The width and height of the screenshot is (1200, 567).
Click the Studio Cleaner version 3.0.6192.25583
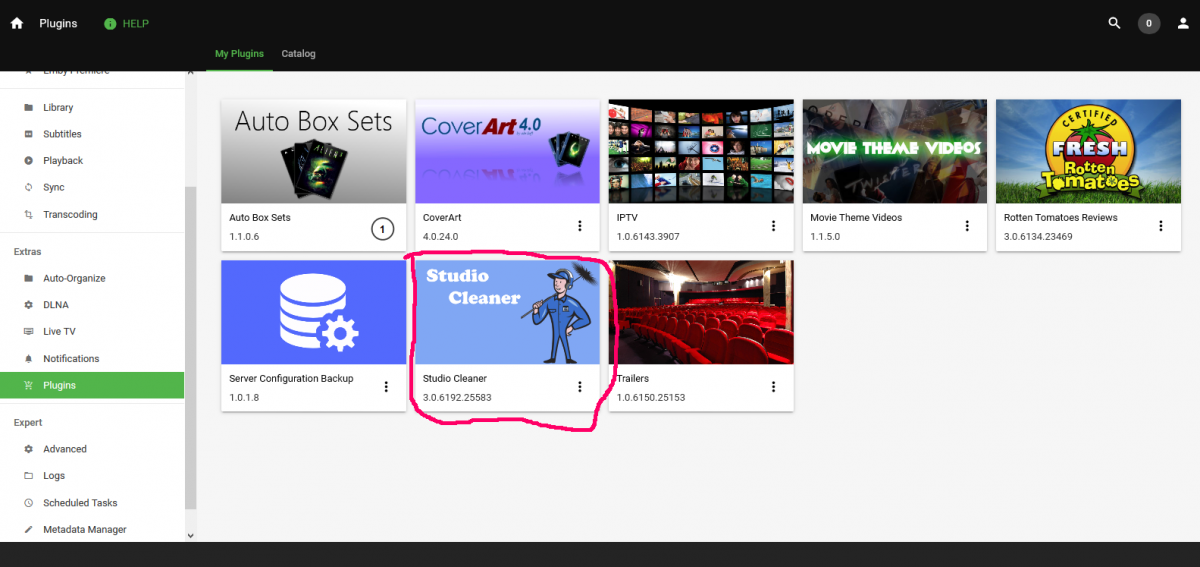457,397
